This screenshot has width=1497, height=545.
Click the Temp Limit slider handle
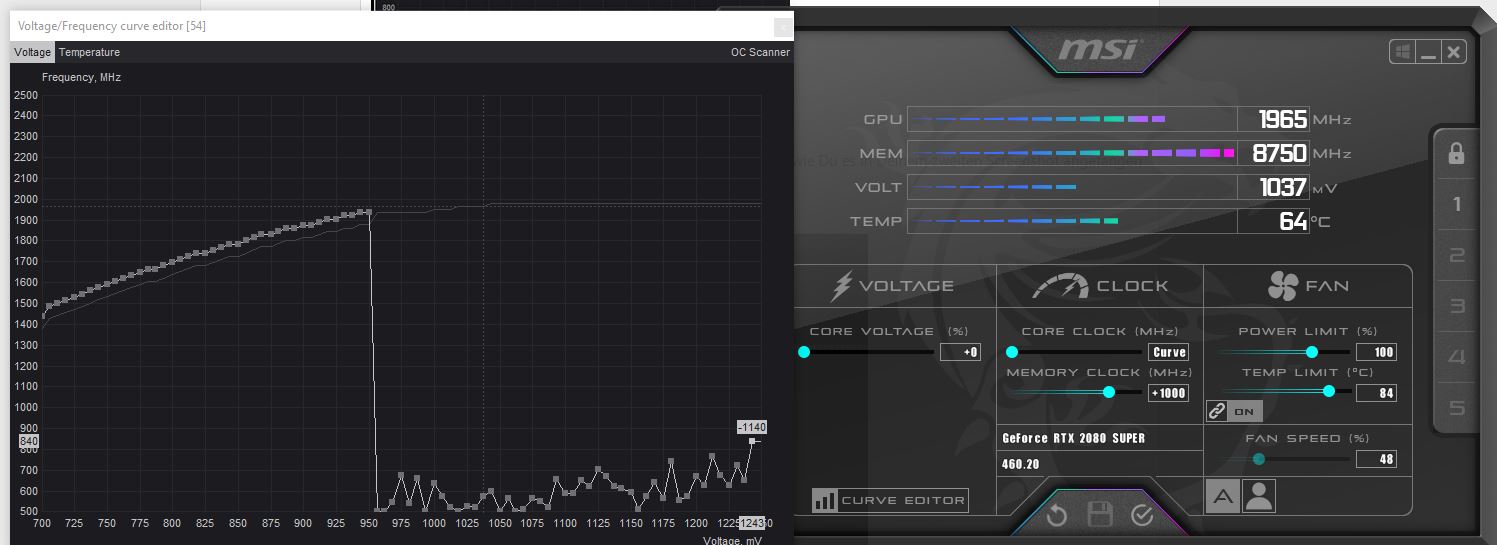pyautogui.click(x=1329, y=393)
